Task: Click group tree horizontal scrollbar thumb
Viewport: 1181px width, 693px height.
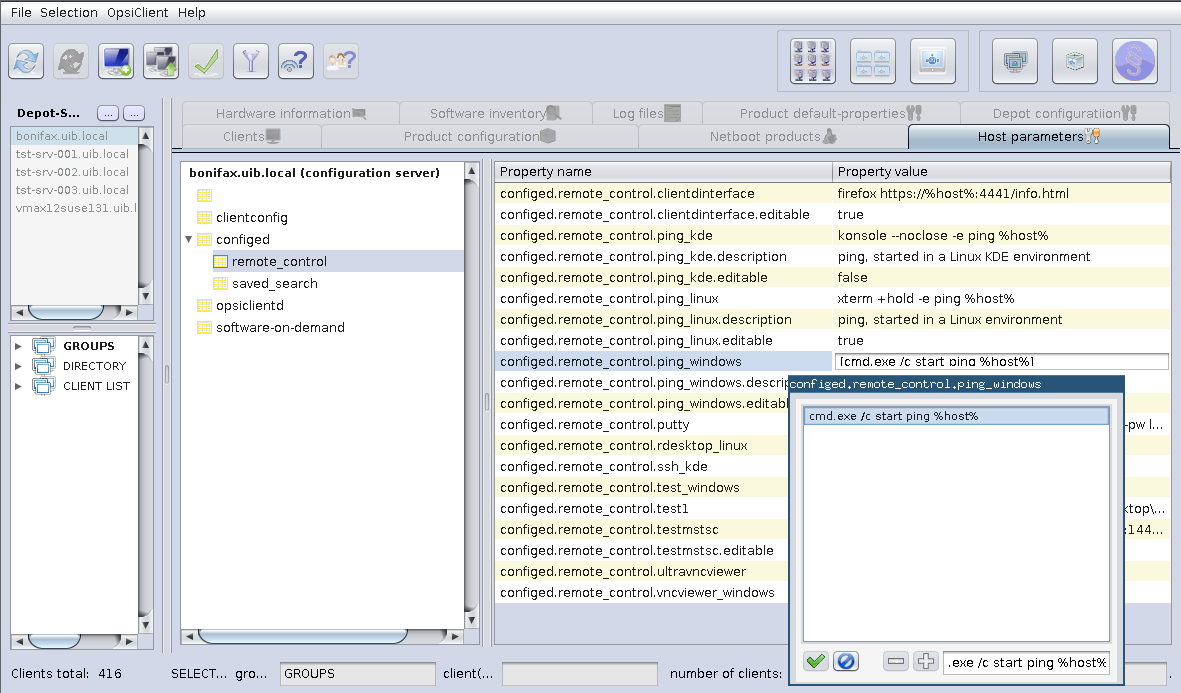Action: click(x=54, y=642)
